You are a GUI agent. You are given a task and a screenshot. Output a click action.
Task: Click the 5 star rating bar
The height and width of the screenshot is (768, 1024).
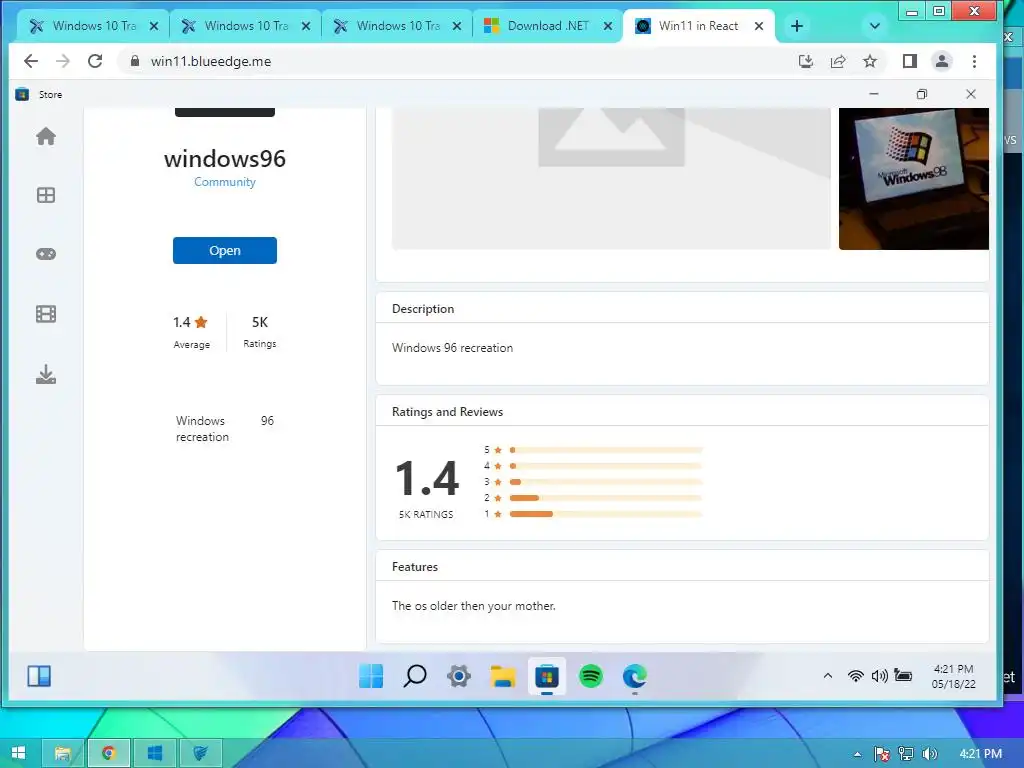605,450
